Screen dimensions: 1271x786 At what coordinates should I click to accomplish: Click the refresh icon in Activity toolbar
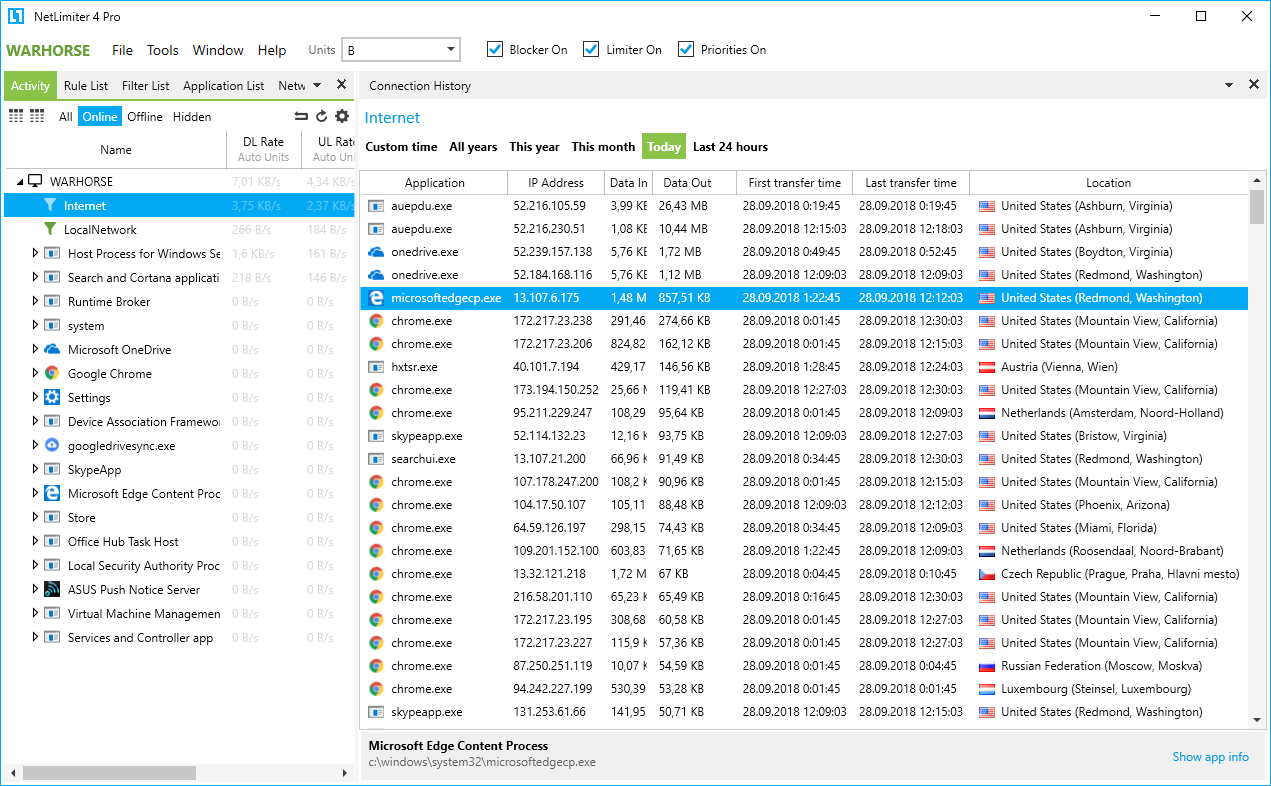tap(321, 116)
